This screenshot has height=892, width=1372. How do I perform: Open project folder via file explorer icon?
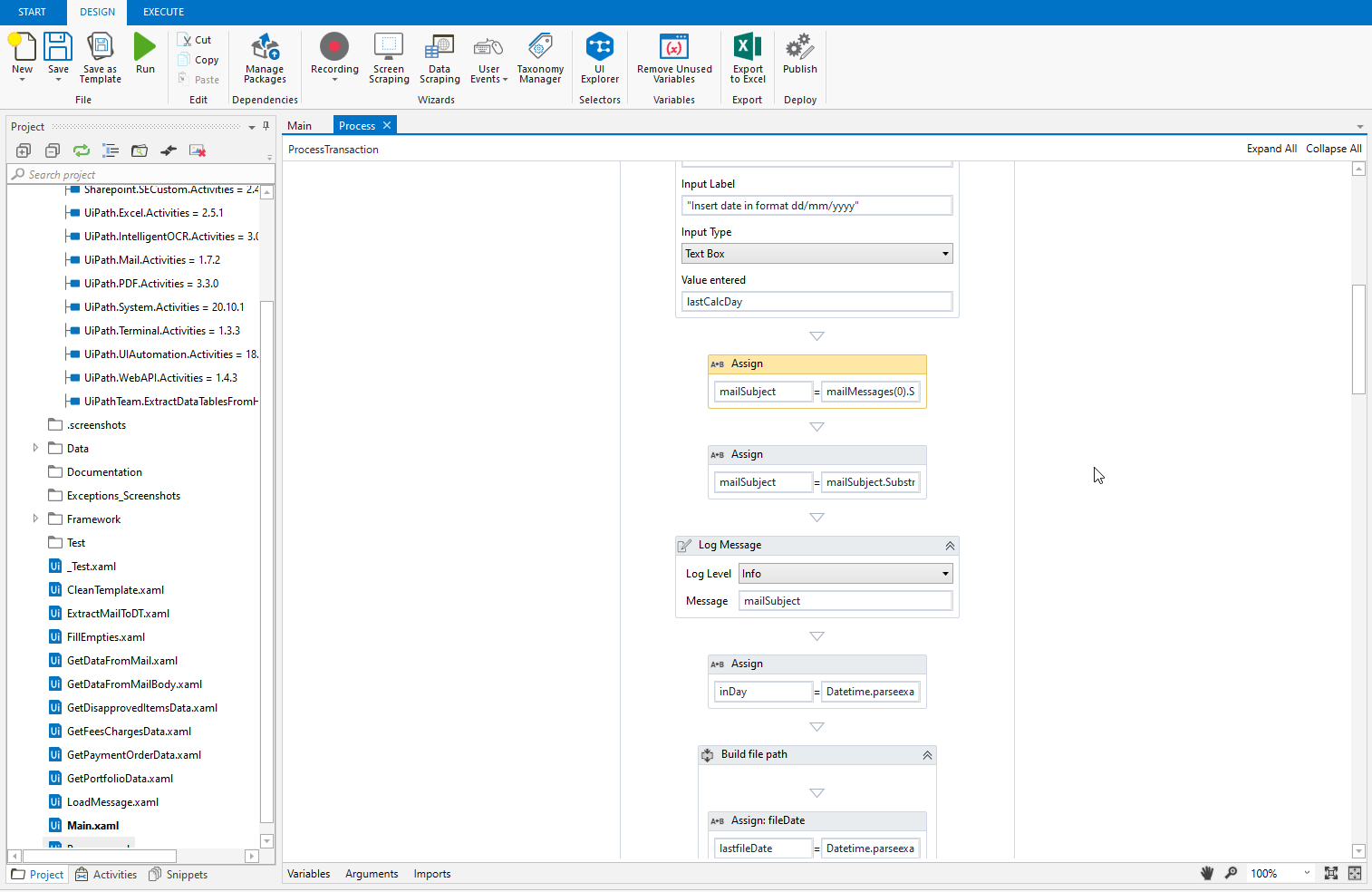coord(140,150)
